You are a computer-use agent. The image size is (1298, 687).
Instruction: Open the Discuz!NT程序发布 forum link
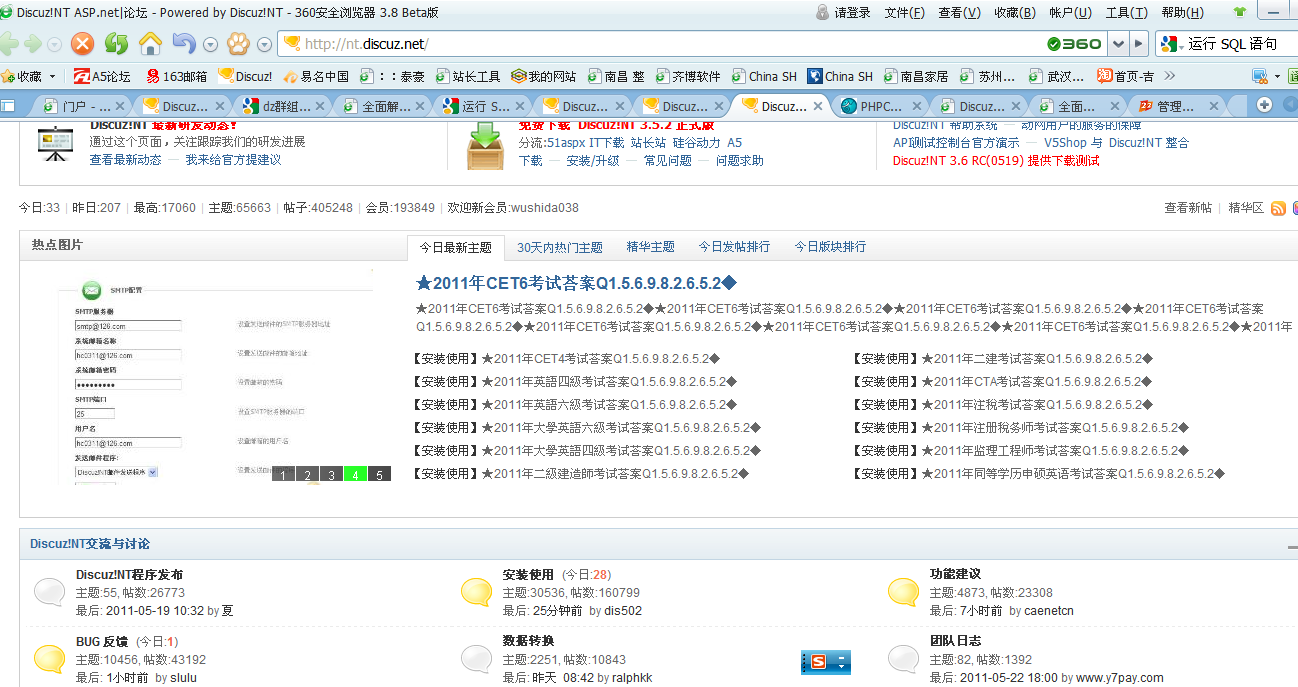click(x=129, y=574)
